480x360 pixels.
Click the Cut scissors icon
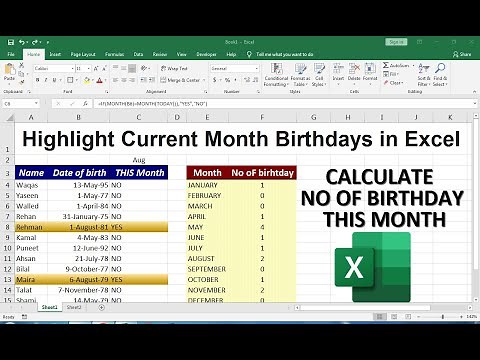(21, 65)
